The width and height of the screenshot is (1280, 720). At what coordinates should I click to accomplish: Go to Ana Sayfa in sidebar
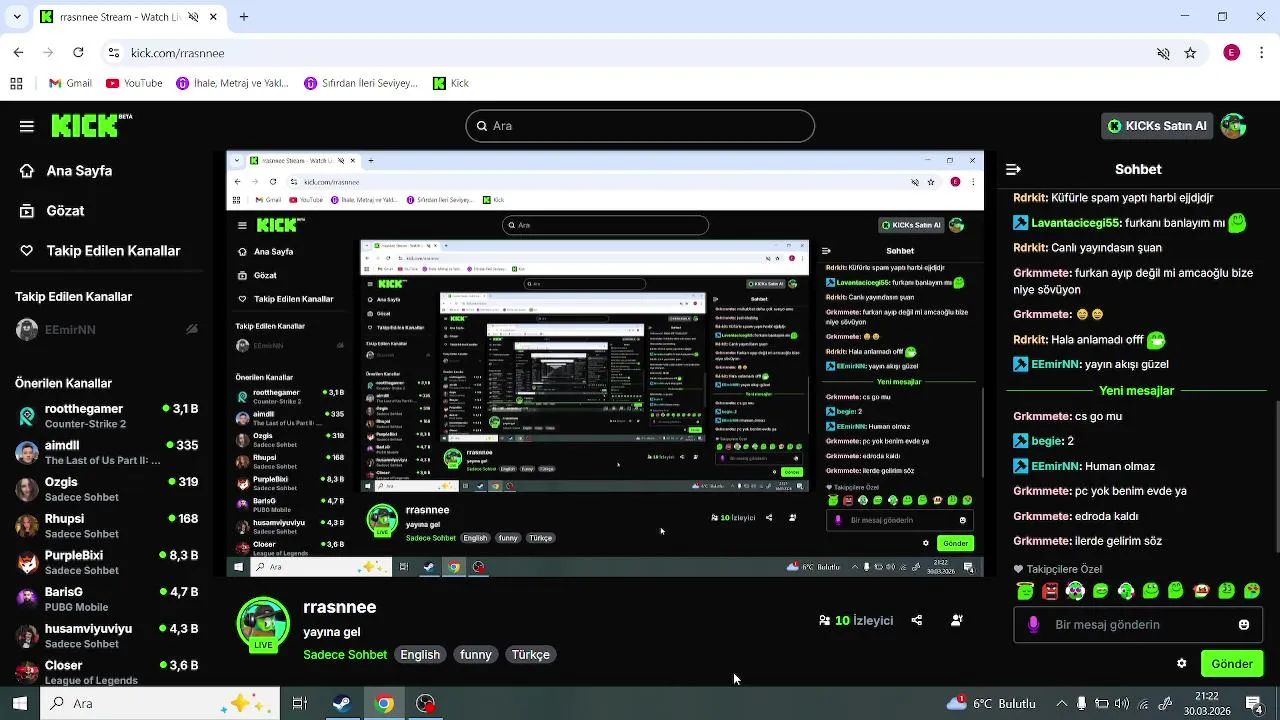click(x=66, y=171)
